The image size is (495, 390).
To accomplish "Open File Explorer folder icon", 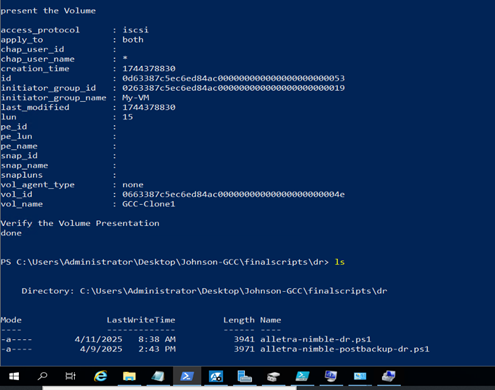I will point(129,377).
